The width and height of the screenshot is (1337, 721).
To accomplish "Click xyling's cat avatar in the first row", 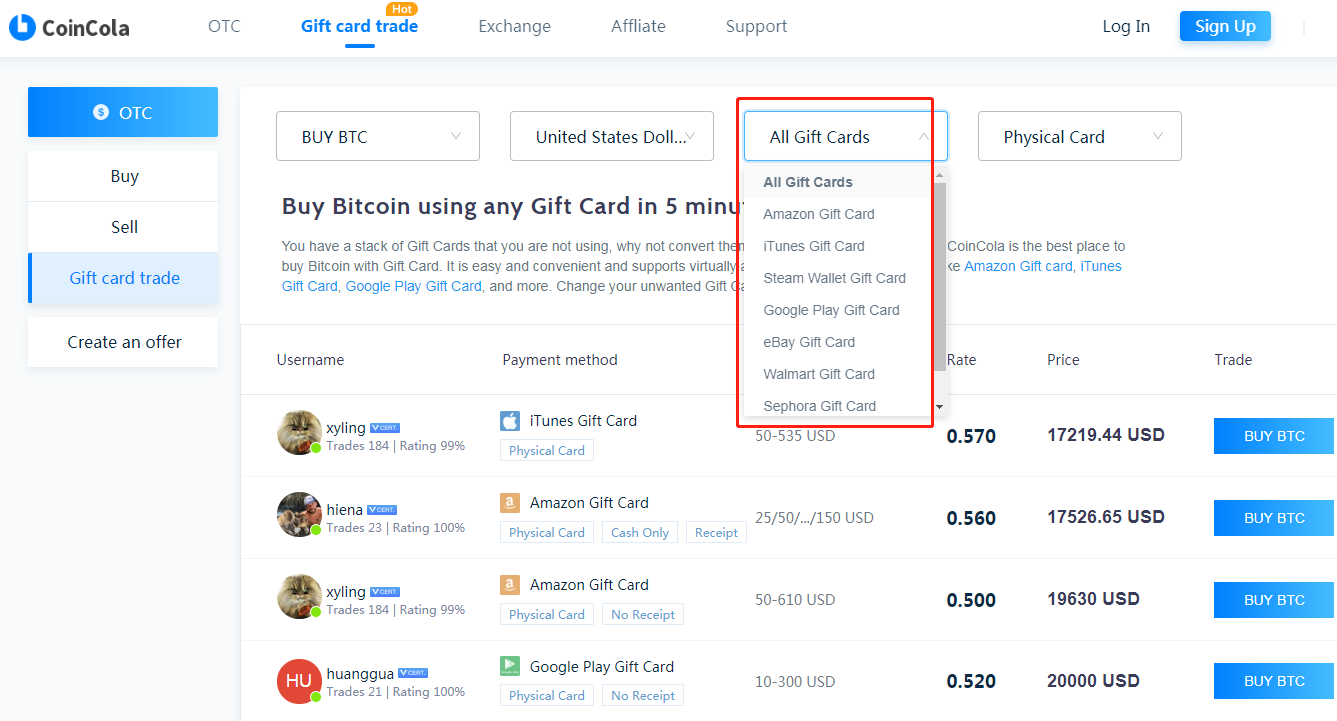I will 299,432.
